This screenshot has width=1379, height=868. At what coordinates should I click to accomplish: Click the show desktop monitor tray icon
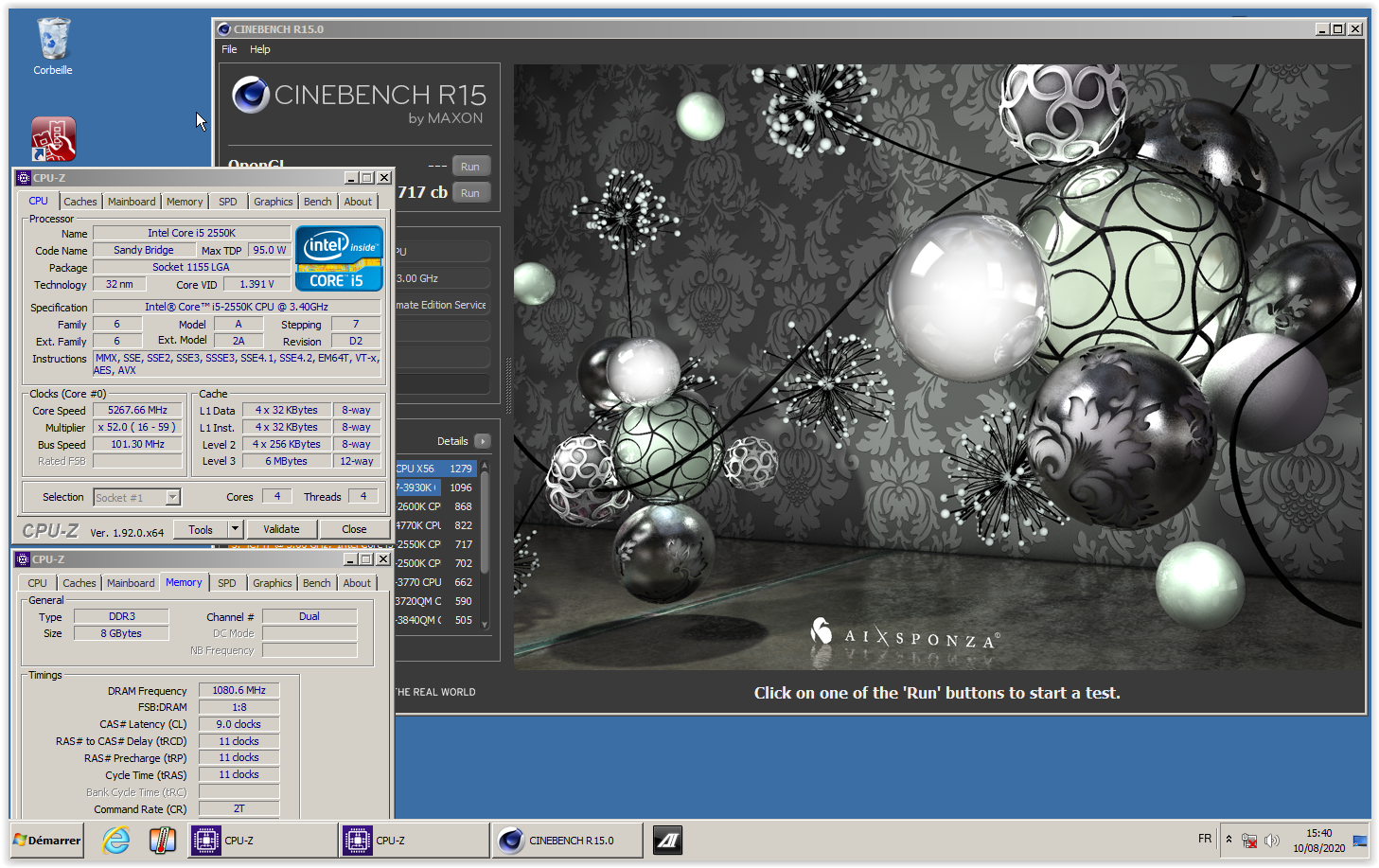point(1360,841)
